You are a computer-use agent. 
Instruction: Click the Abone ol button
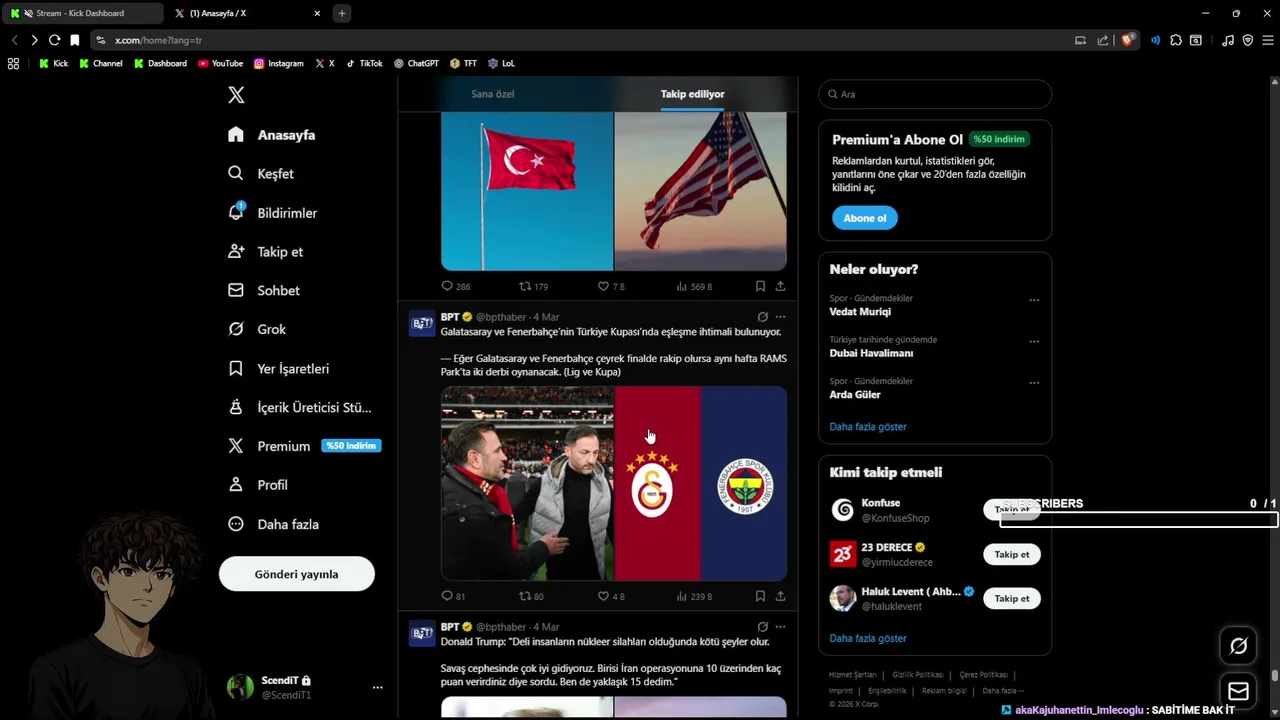tap(865, 218)
